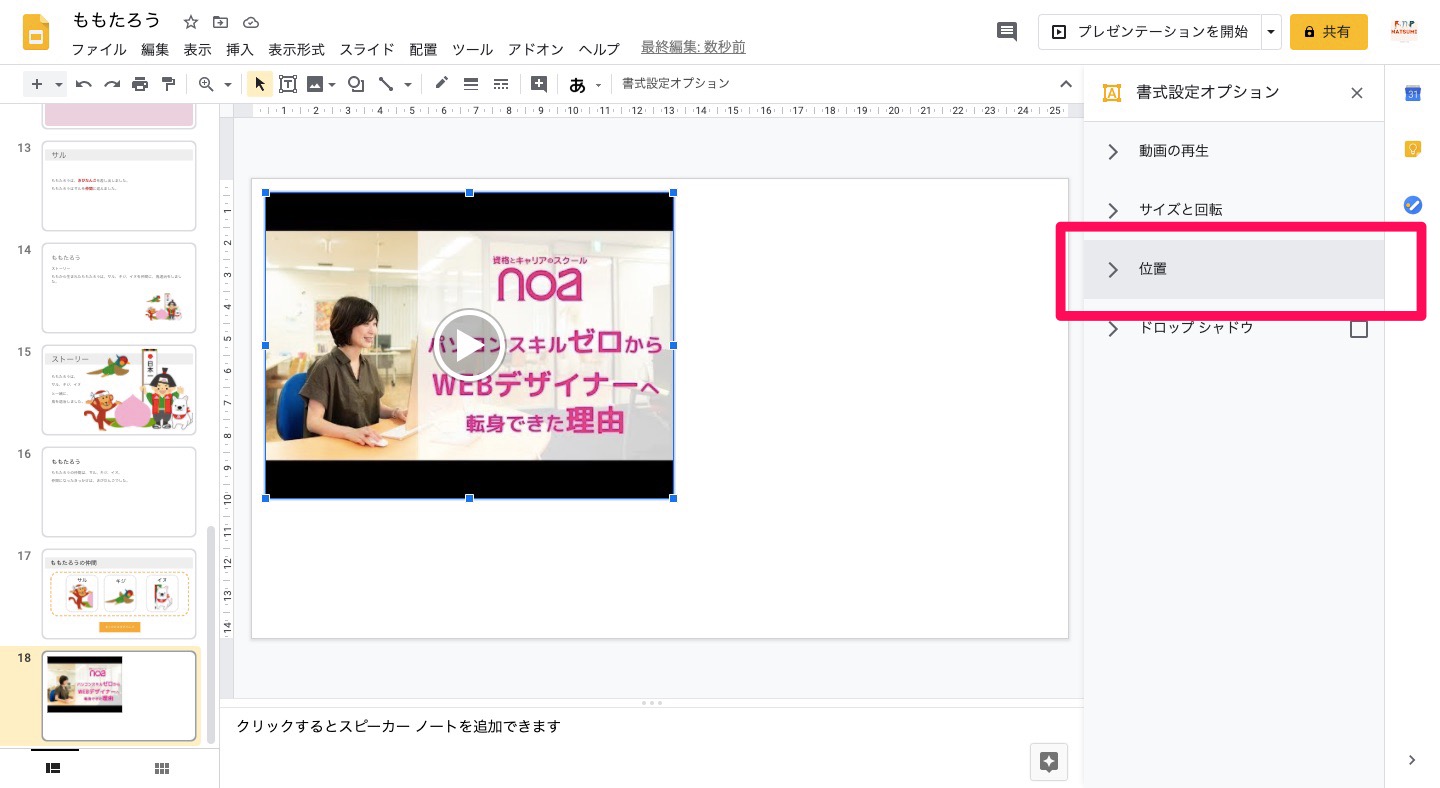
Task: Open the ヘルプ menu
Action: click(599, 49)
